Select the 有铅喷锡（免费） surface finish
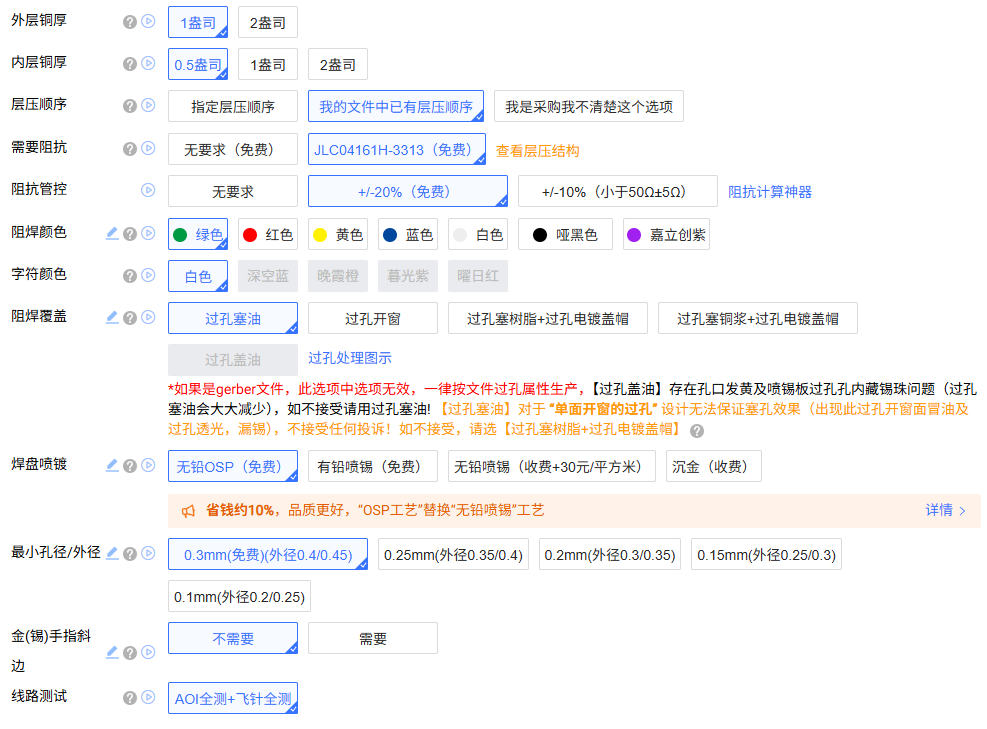The width and height of the screenshot is (987, 729). pyautogui.click(x=373, y=466)
